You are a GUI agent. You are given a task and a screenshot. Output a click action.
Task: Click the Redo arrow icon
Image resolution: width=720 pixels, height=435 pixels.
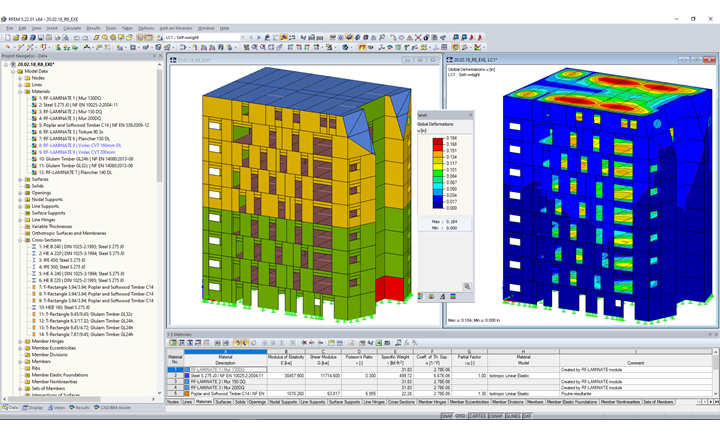click(85, 37)
